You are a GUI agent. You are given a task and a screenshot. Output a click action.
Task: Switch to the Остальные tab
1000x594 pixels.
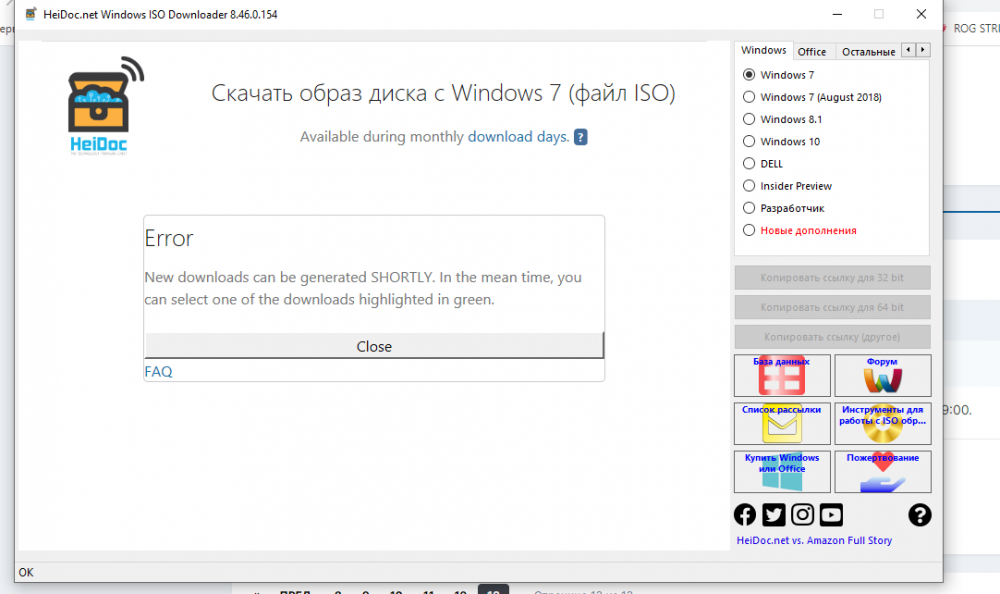click(867, 52)
